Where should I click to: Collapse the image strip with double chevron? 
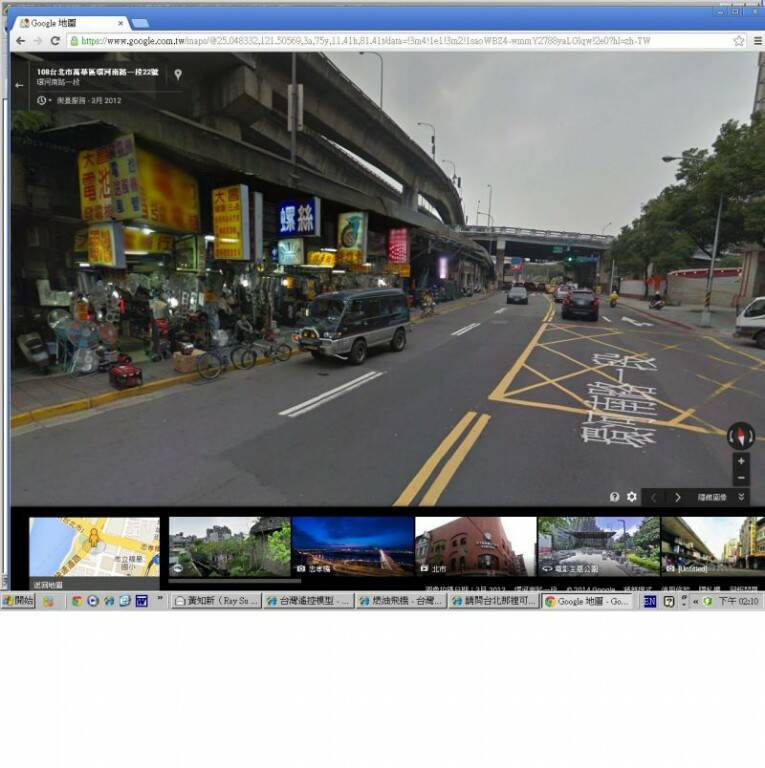click(741, 497)
